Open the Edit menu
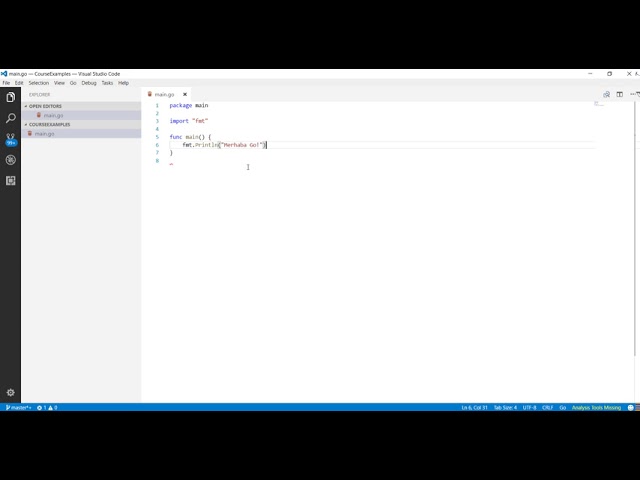640x480 pixels. (19, 83)
